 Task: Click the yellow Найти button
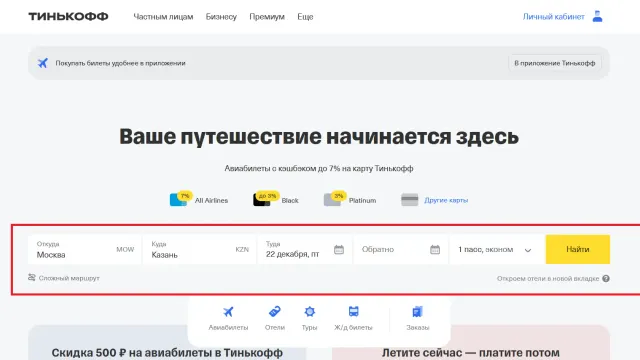578,249
